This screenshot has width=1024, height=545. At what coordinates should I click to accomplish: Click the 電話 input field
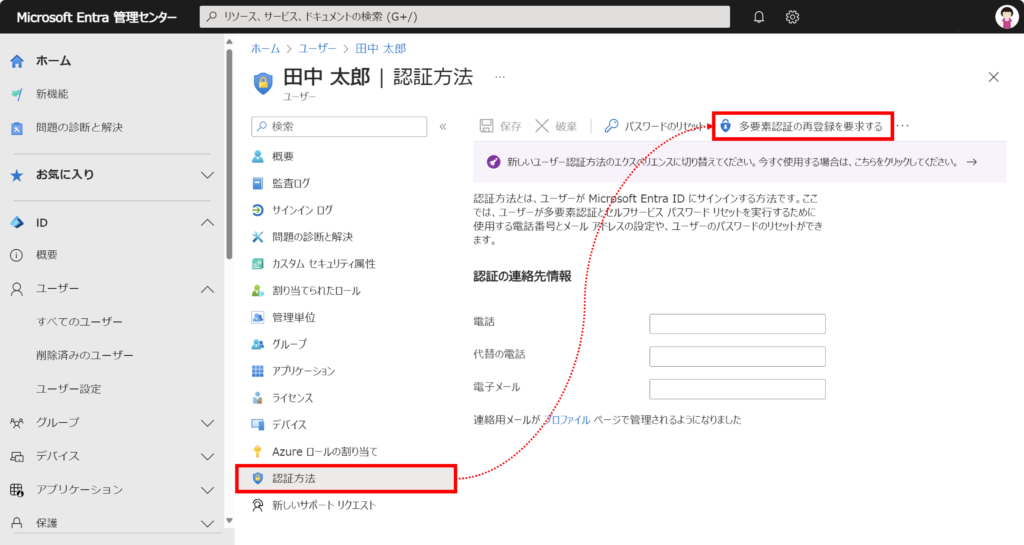[737, 324]
